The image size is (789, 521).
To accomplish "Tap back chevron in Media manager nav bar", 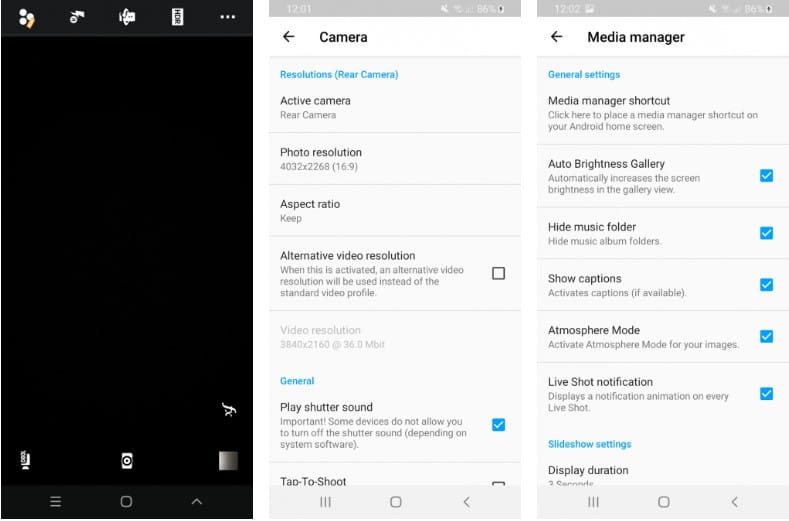I will (x=735, y=502).
